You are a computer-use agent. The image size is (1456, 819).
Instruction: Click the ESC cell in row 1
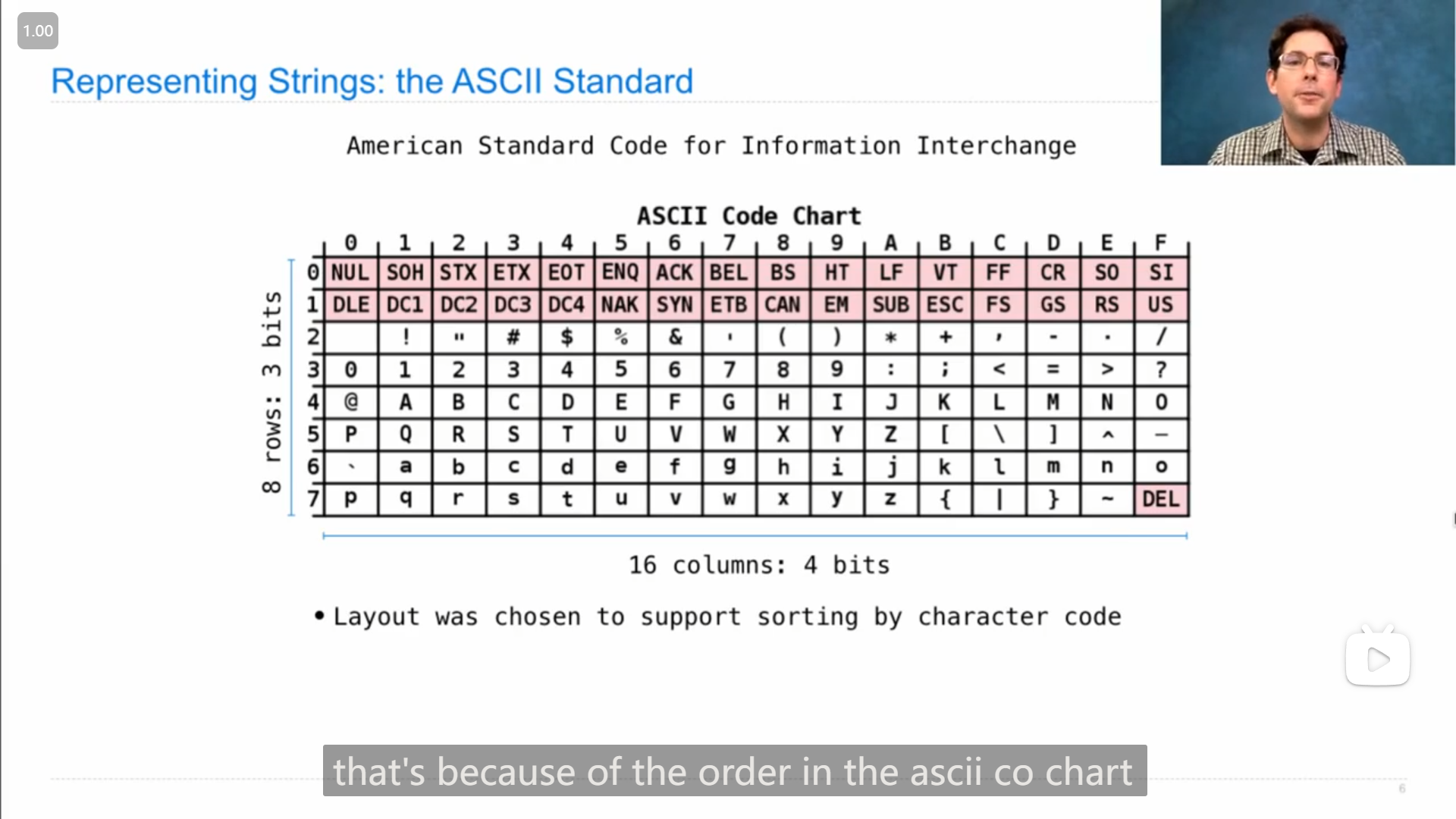click(x=944, y=305)
